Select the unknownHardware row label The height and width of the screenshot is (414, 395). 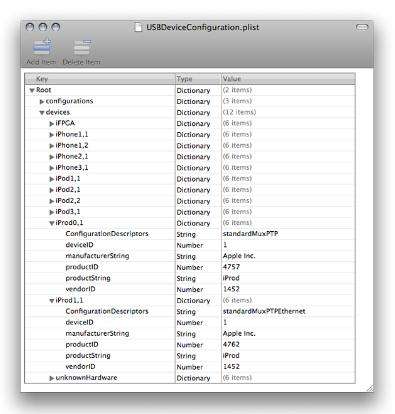coord(86,378)
